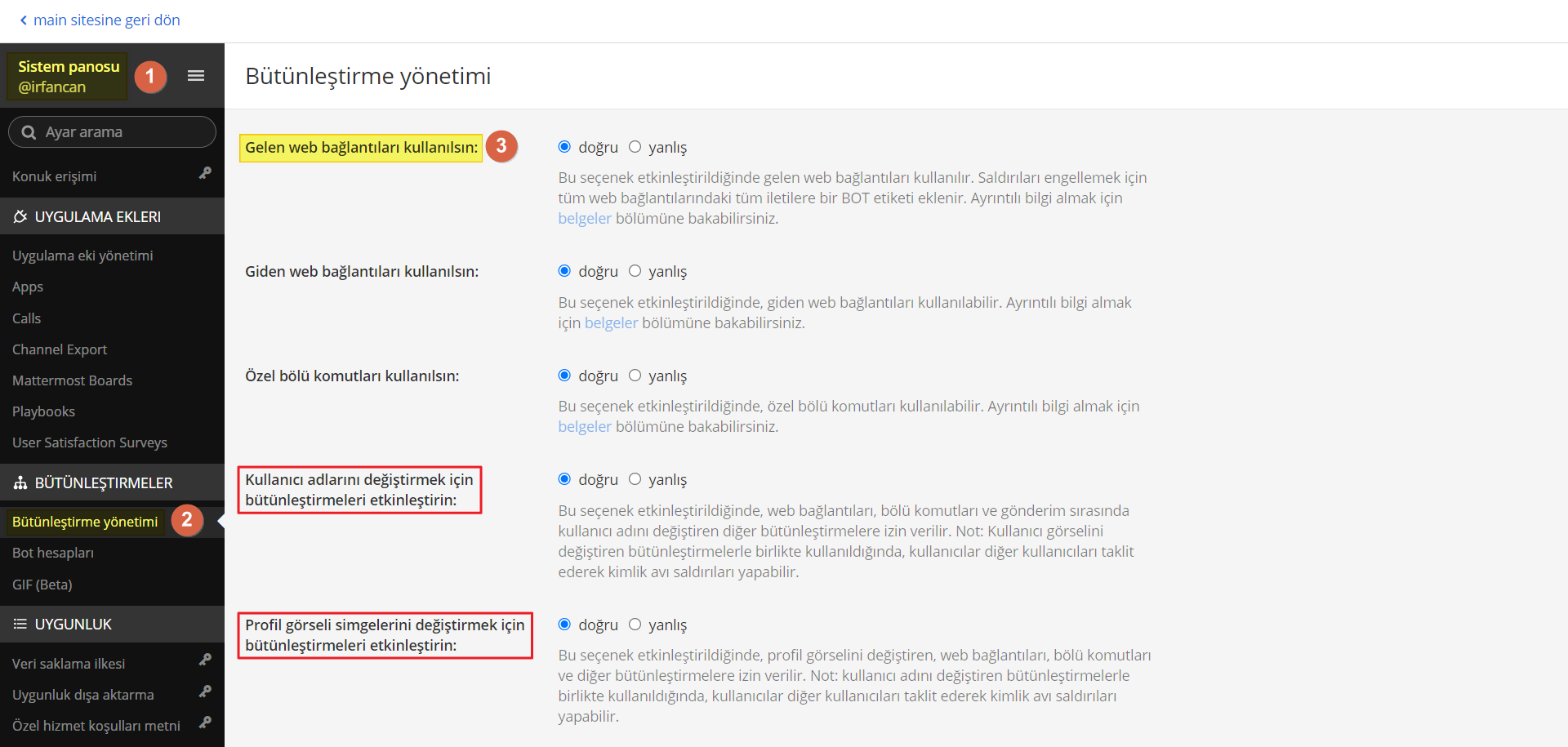Click the magnifier icon in the Ayar arama box
Viewport: 1568px width, 747px height.
(x=29, y=132)
